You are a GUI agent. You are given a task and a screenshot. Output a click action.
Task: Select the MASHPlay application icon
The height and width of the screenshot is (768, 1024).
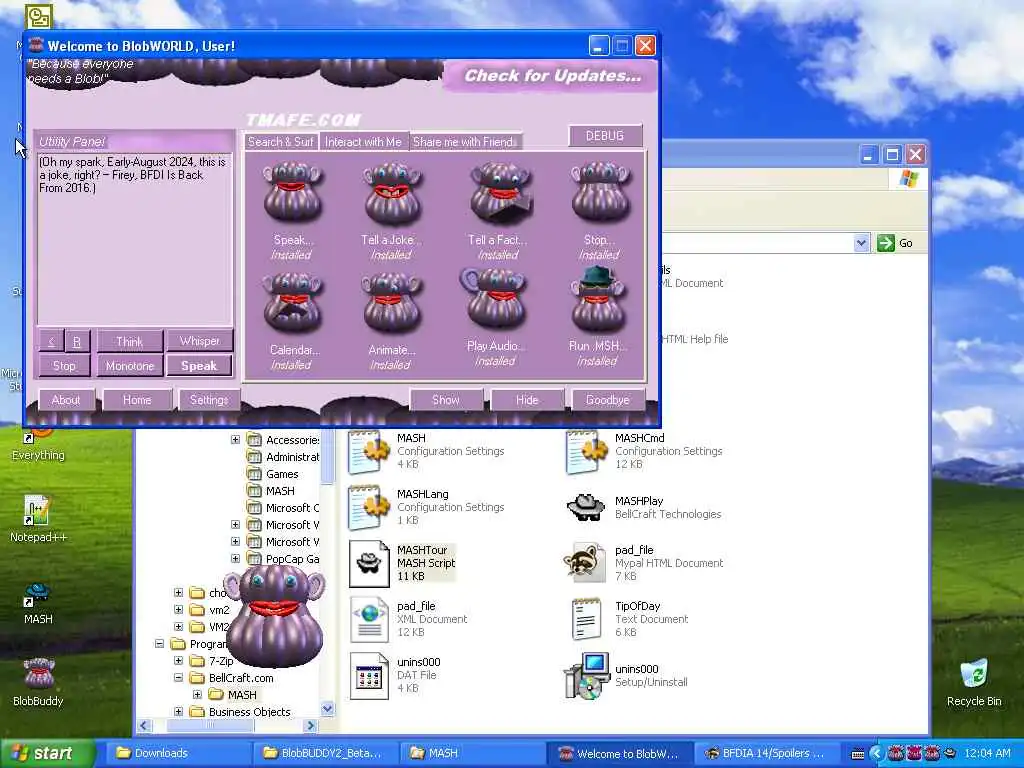click(644, 507)
